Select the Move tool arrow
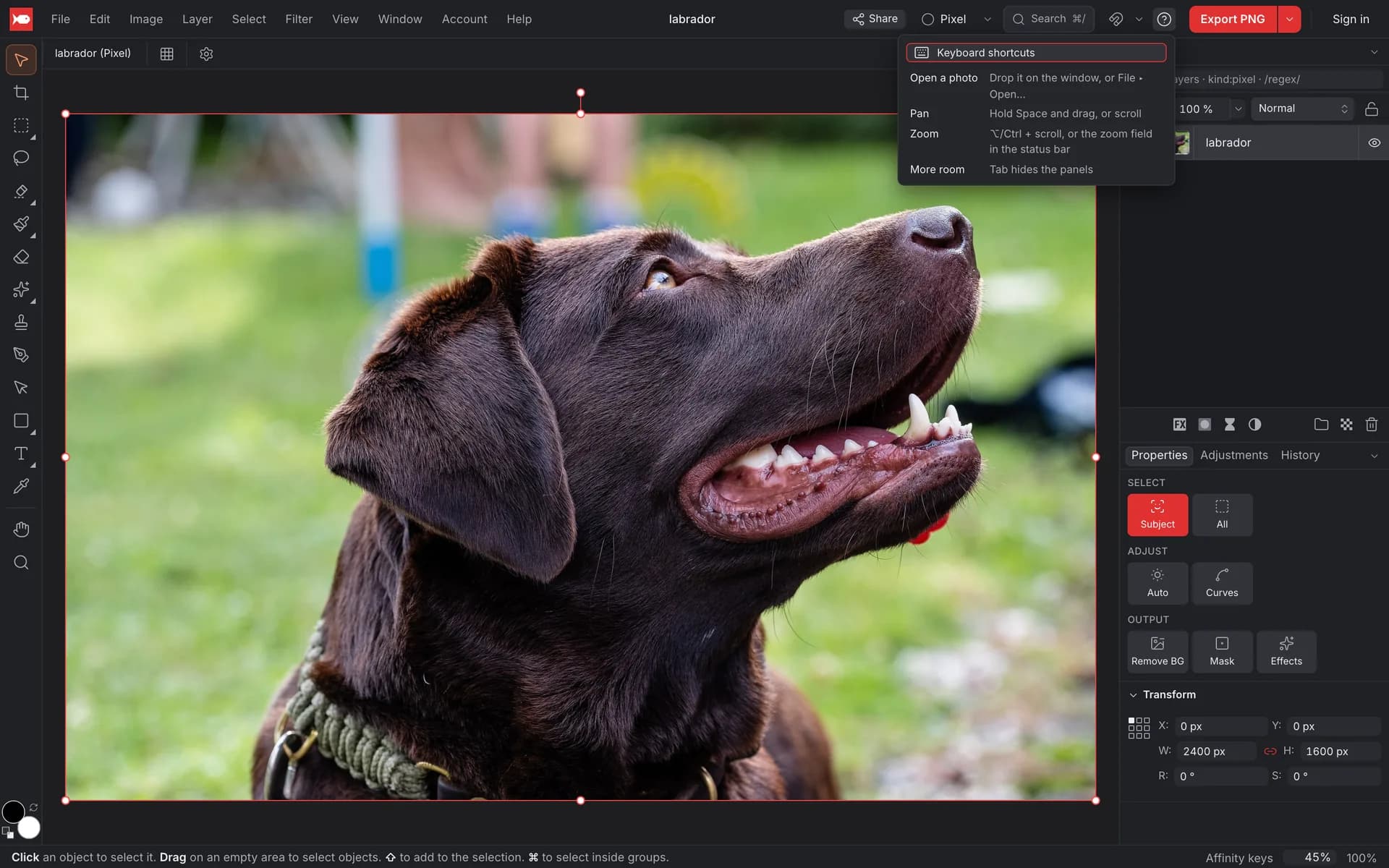The image size is (1389, 868). coord(21,60)
